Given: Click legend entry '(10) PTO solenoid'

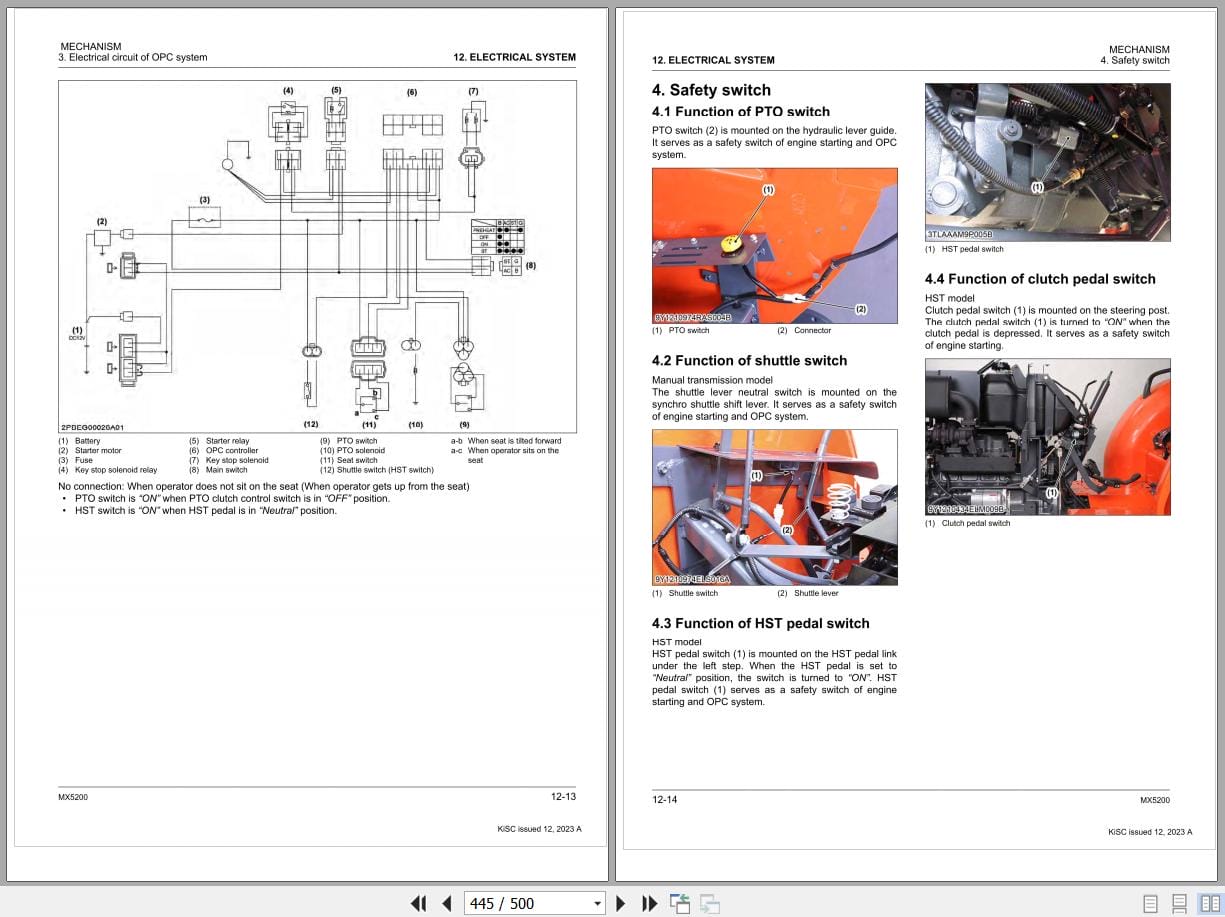Looking at the screenshot, I should coord(352,451).
